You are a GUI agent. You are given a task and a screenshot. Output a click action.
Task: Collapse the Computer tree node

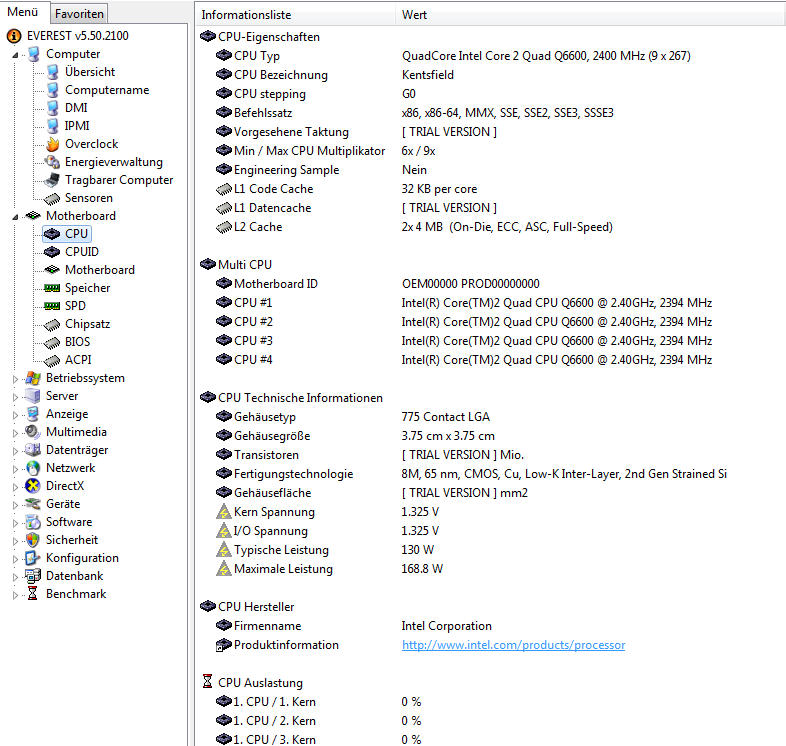(x=15, y=55)
